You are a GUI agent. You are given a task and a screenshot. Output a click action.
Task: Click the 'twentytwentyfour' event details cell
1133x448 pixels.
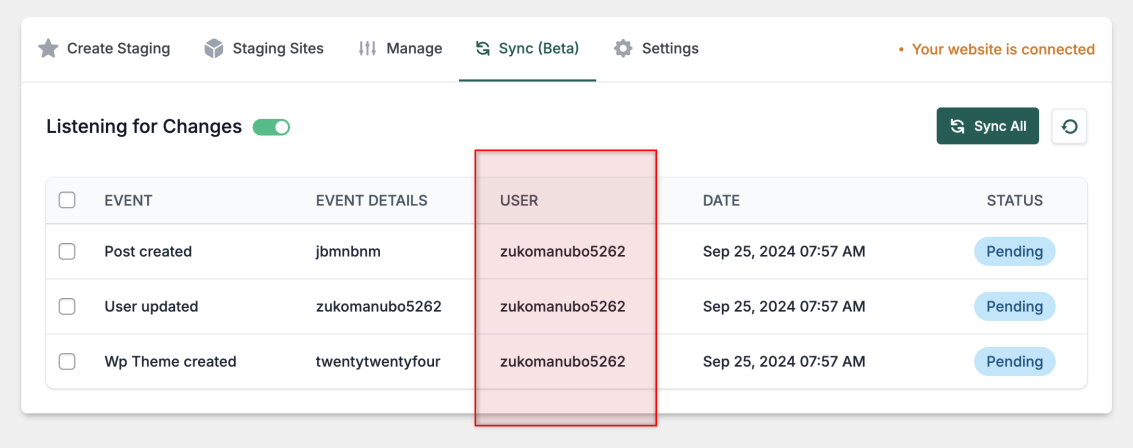pos(379,361)
